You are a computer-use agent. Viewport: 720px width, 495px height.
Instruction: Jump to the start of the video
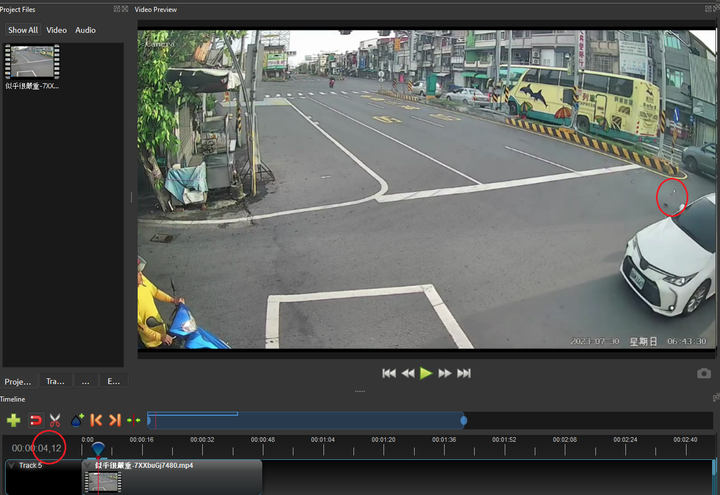point(389,373)
